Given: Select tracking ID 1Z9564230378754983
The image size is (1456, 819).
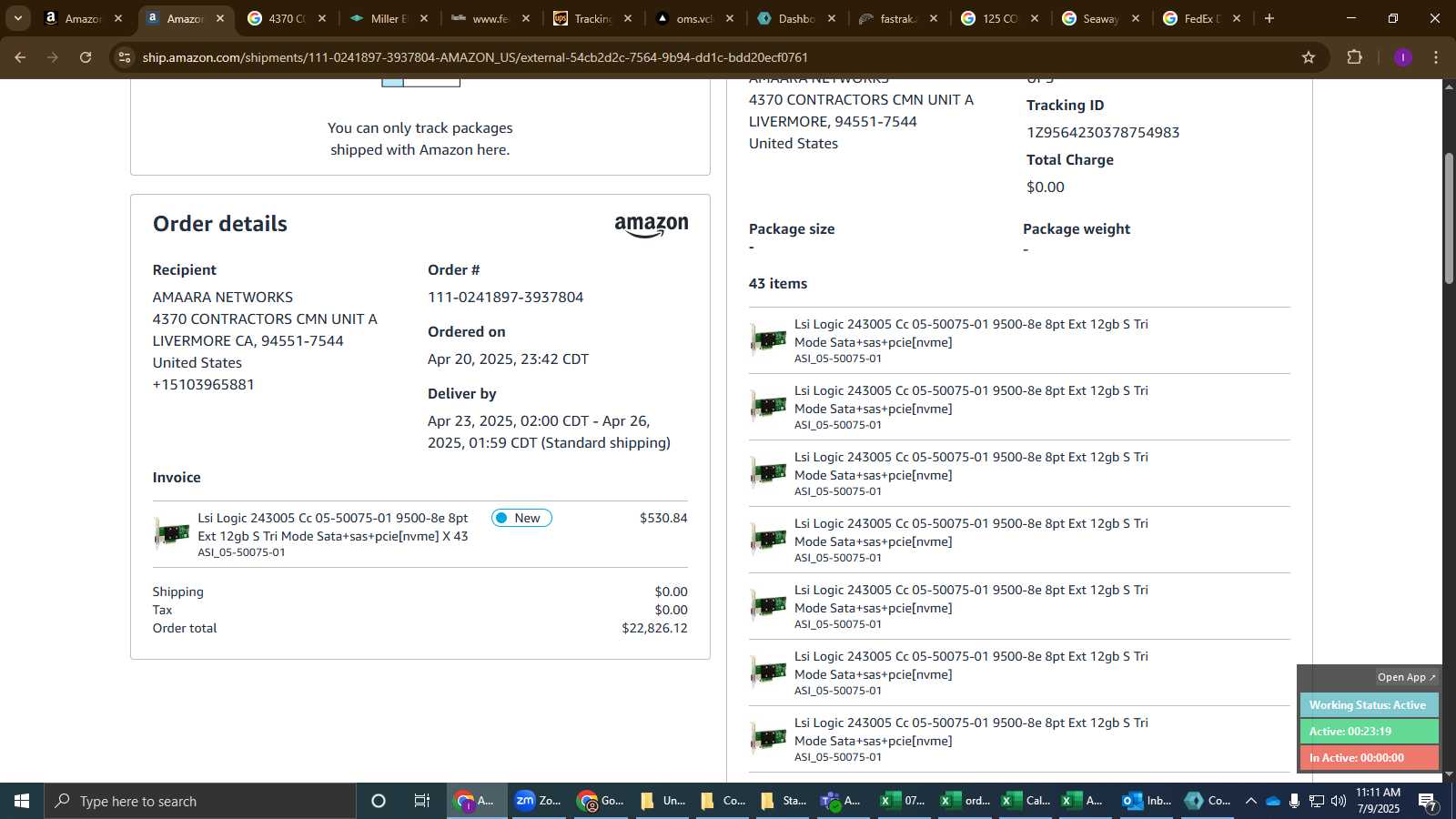Looking at the screenshot, I should (1103, 133).
